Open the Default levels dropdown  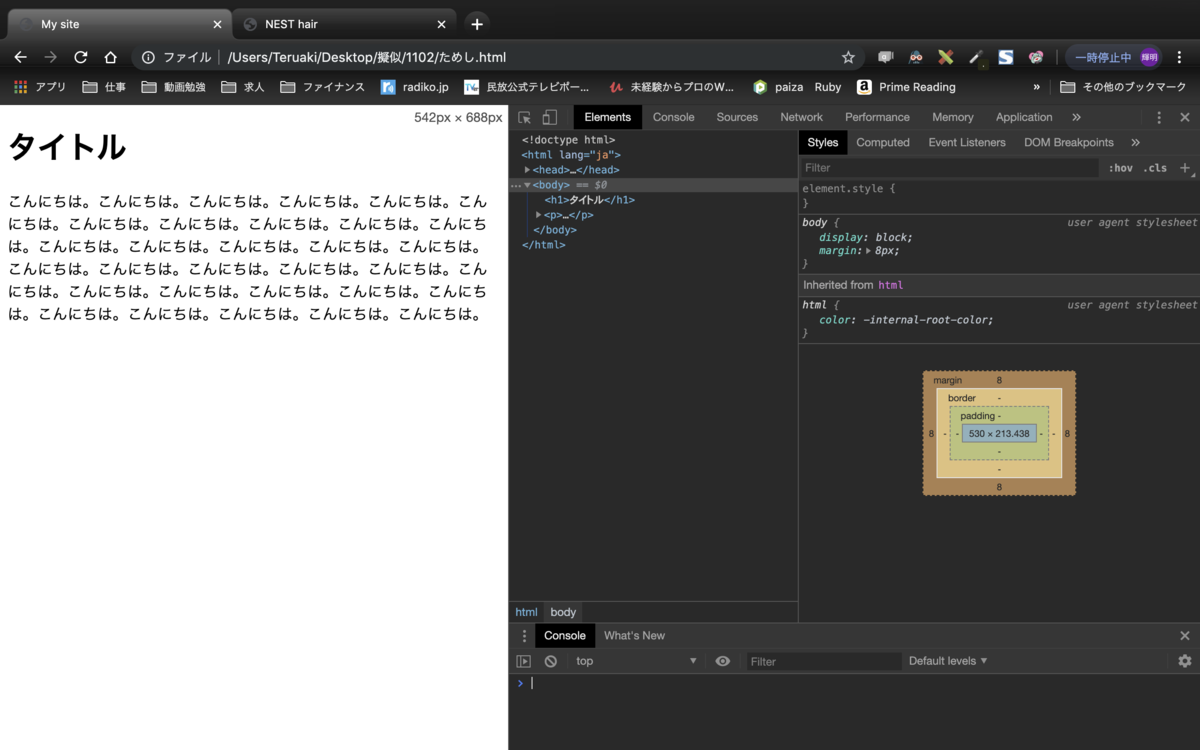pyautogui.click(x=948, y=661)
